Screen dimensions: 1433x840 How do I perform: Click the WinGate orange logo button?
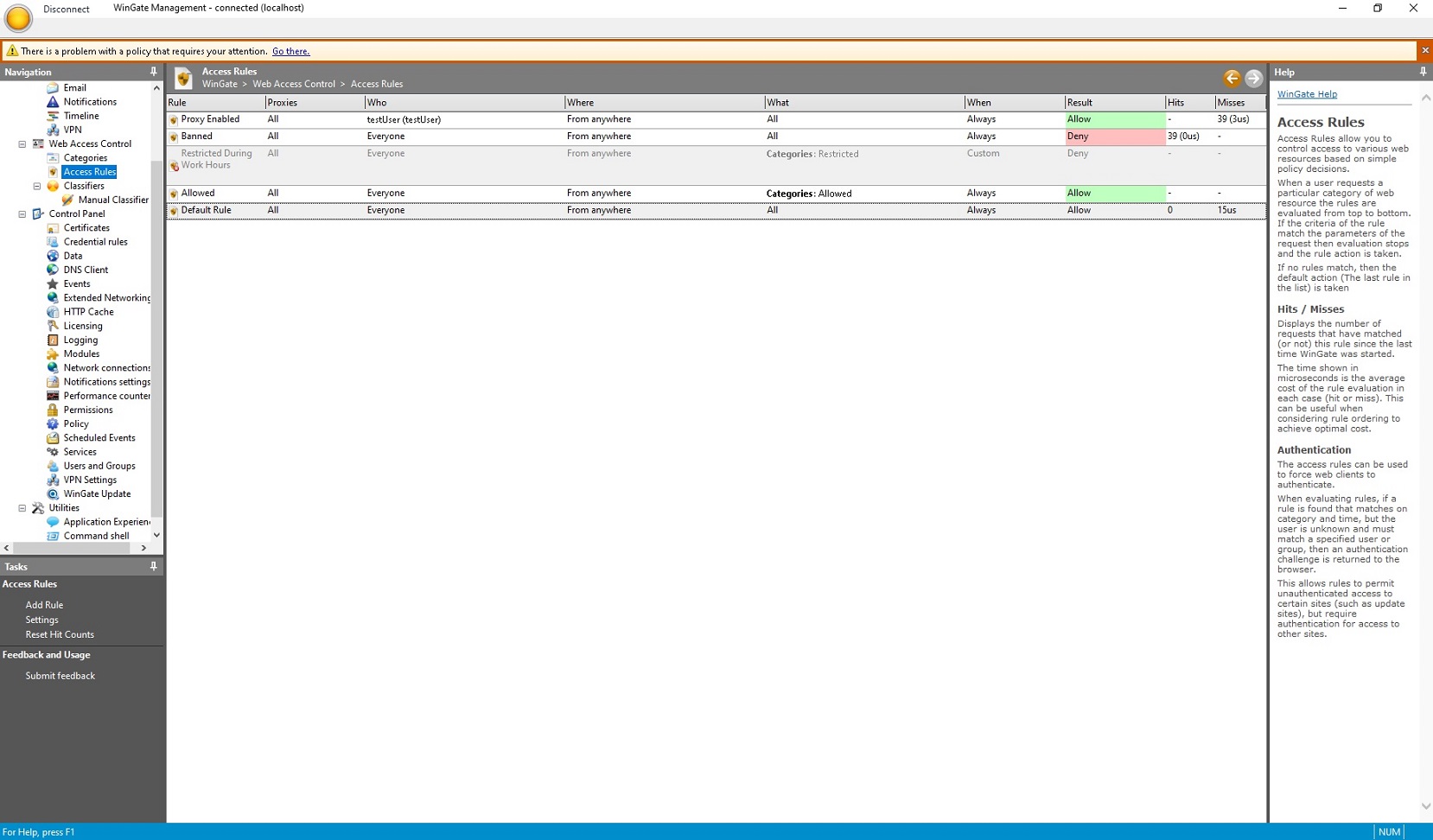[x=18, y=17]
